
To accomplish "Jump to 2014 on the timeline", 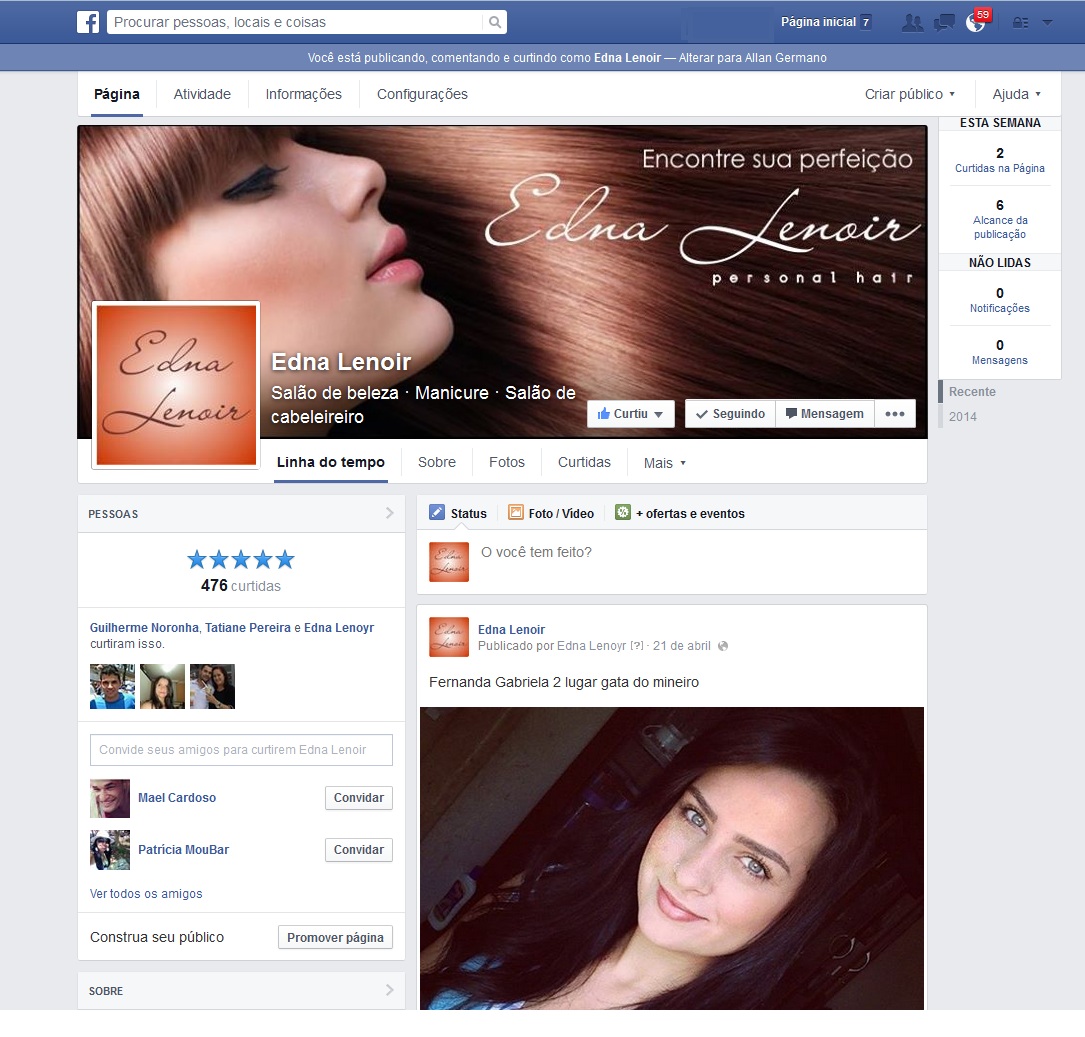I will (x=963, y=416).
